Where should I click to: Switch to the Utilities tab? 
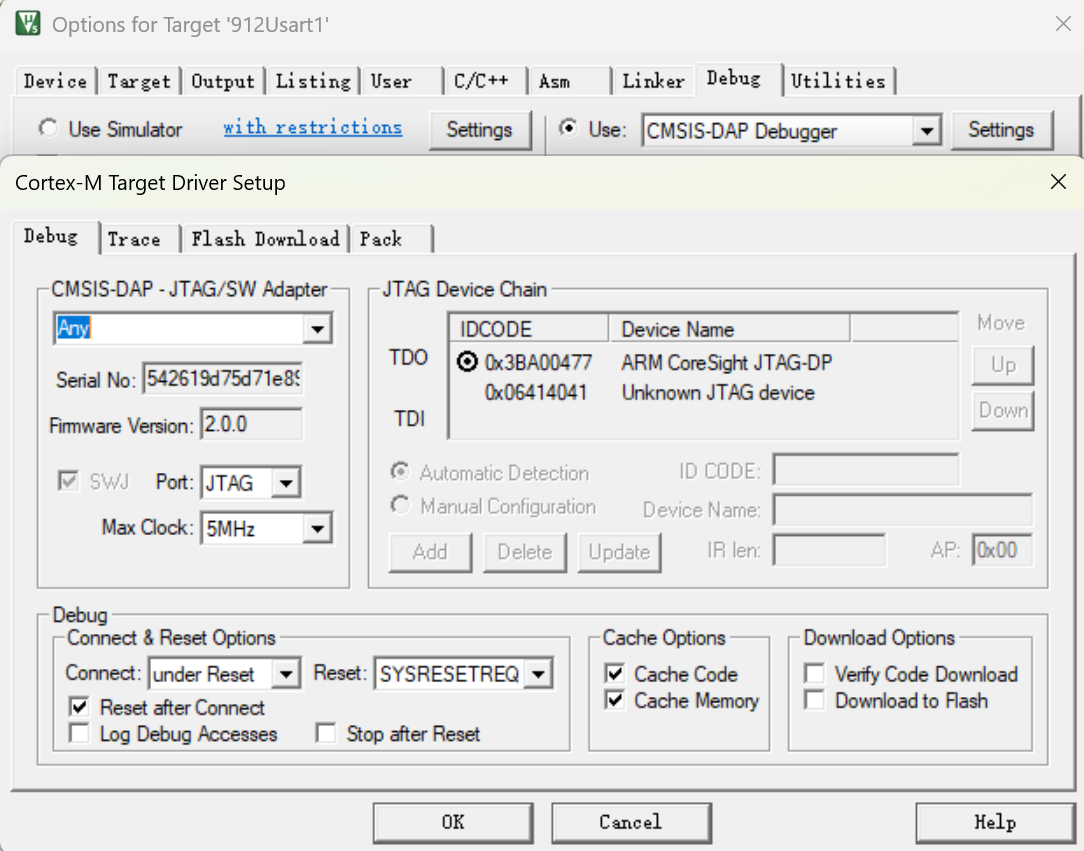click(838, 81)
